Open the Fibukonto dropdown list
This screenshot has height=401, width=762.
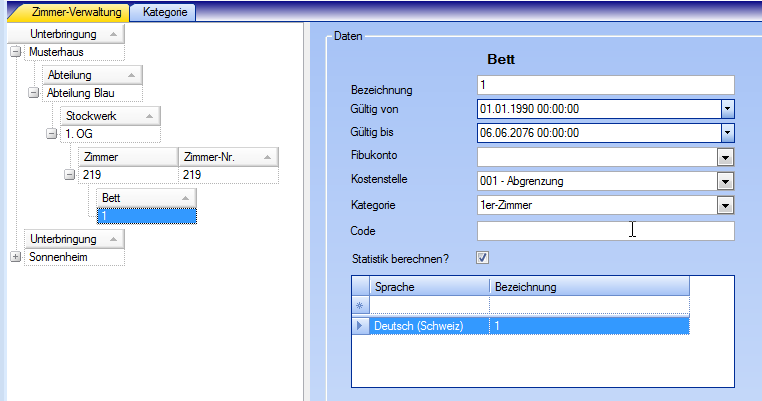(725, 157)
